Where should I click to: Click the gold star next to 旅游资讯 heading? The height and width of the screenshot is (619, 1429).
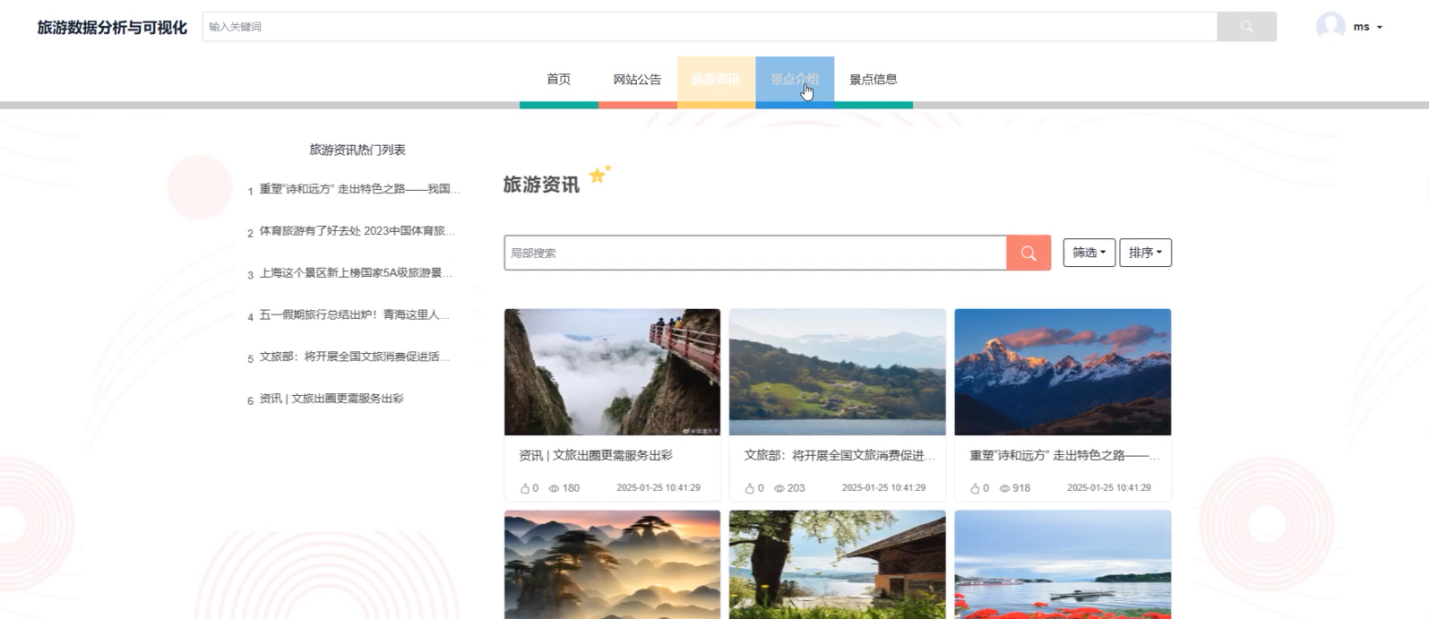[x=599, y=175]
